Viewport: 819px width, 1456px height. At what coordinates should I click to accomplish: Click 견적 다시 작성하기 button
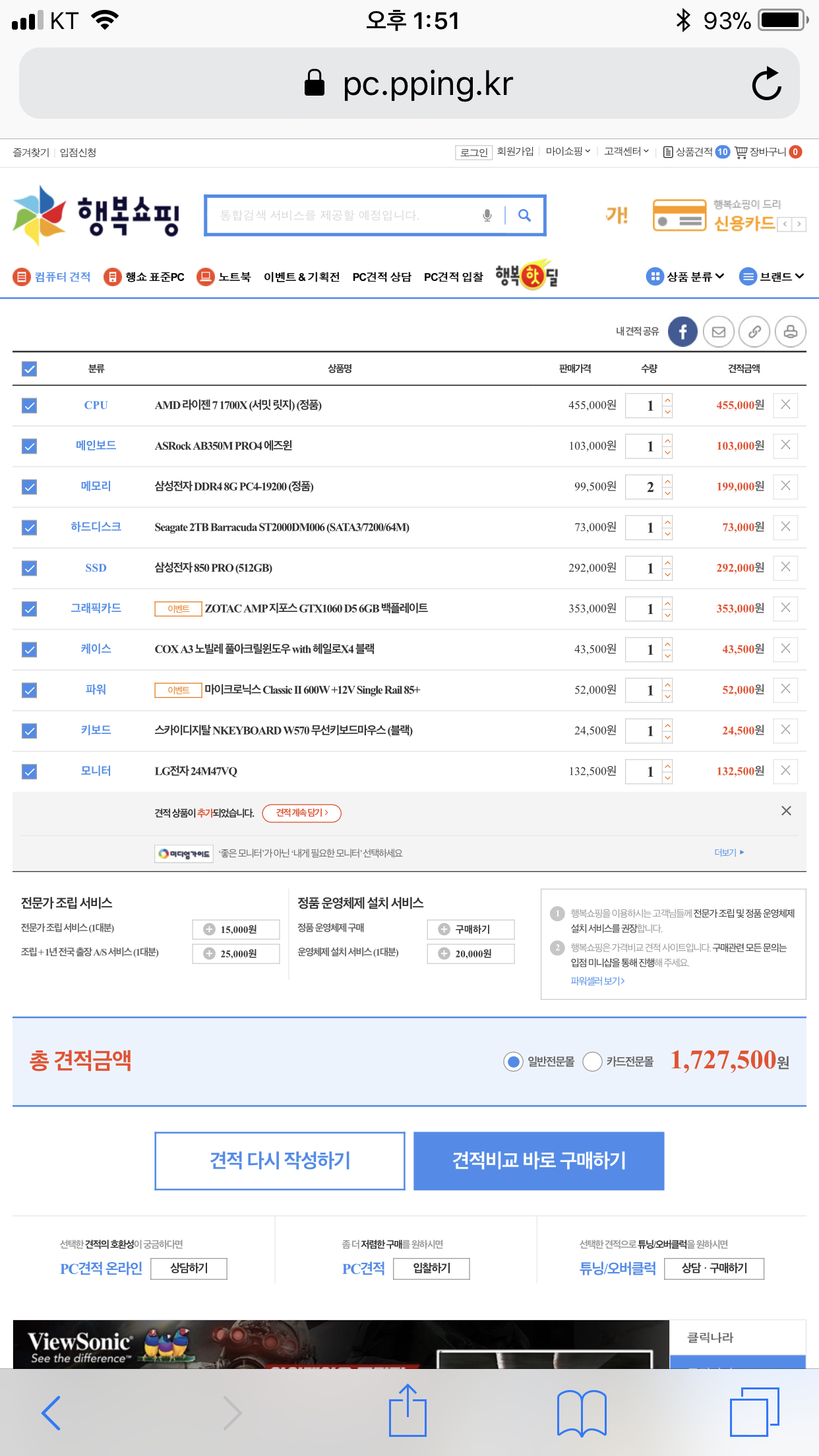tap(280, 1161)
